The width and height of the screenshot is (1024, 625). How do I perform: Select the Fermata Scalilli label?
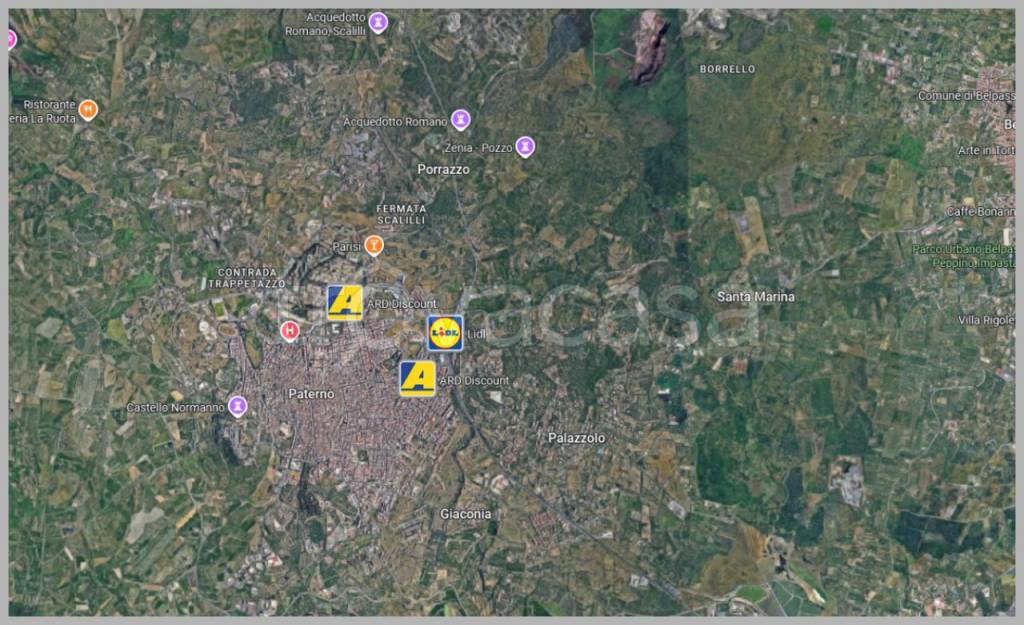pyautogui.click(x=401, y=214)
